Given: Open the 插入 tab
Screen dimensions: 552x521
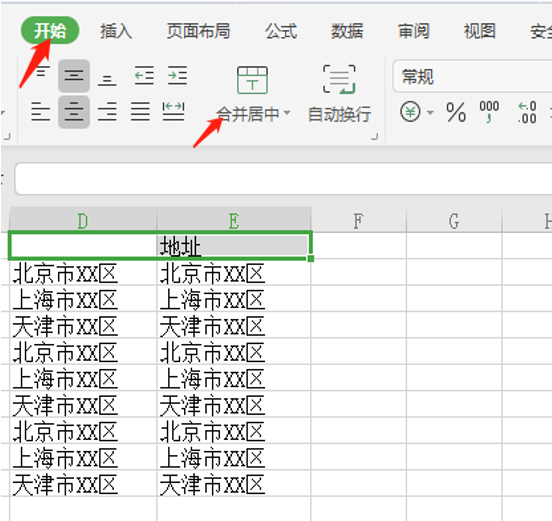Looking at the screenshot, I should click(116, 31).
